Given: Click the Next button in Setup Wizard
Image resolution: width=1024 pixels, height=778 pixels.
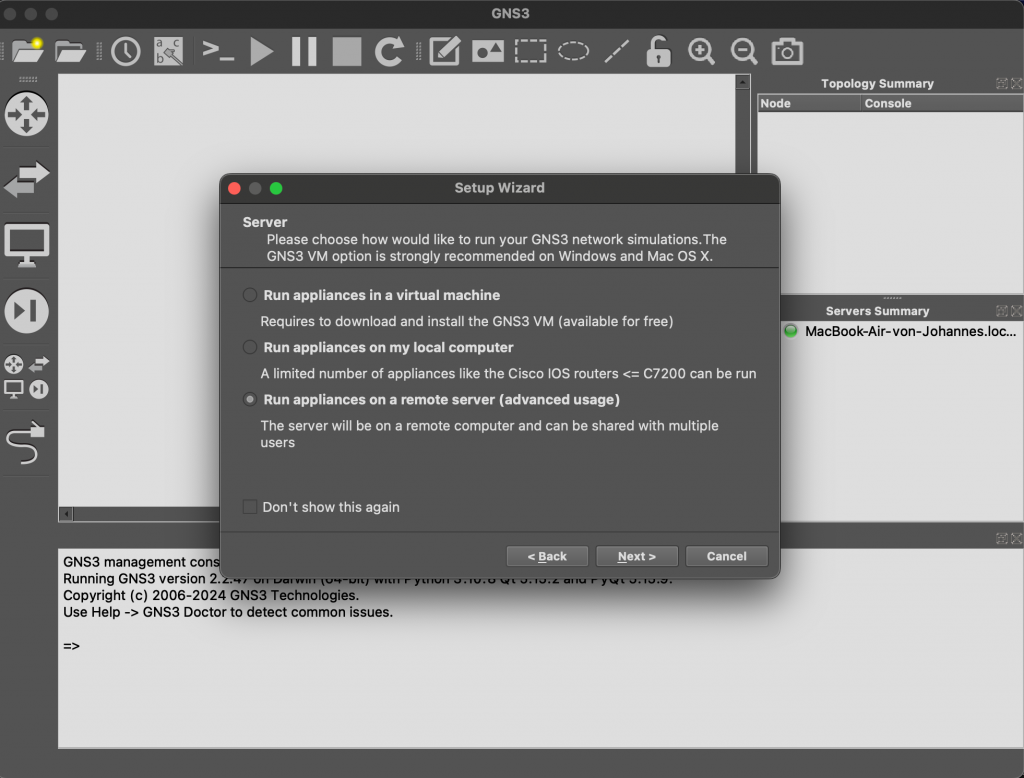Looking at the screenshot, I should pos(637,557).
